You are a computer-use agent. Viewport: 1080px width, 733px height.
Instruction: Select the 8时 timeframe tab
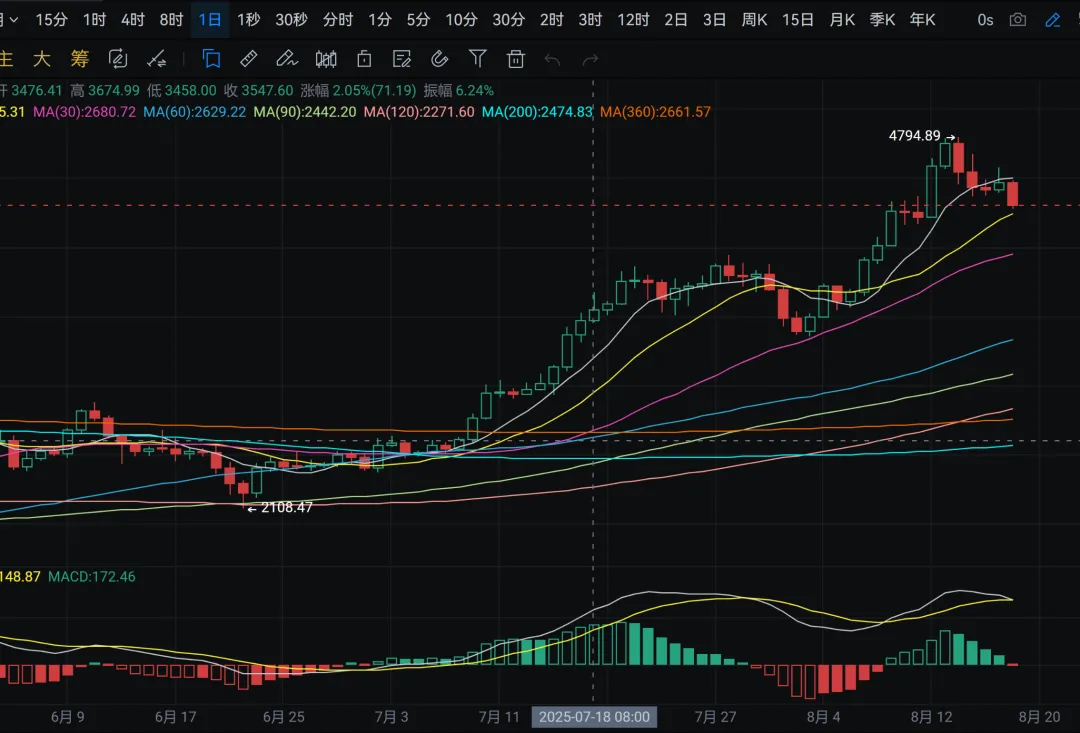pyautogui.click(x=172, y=20)
